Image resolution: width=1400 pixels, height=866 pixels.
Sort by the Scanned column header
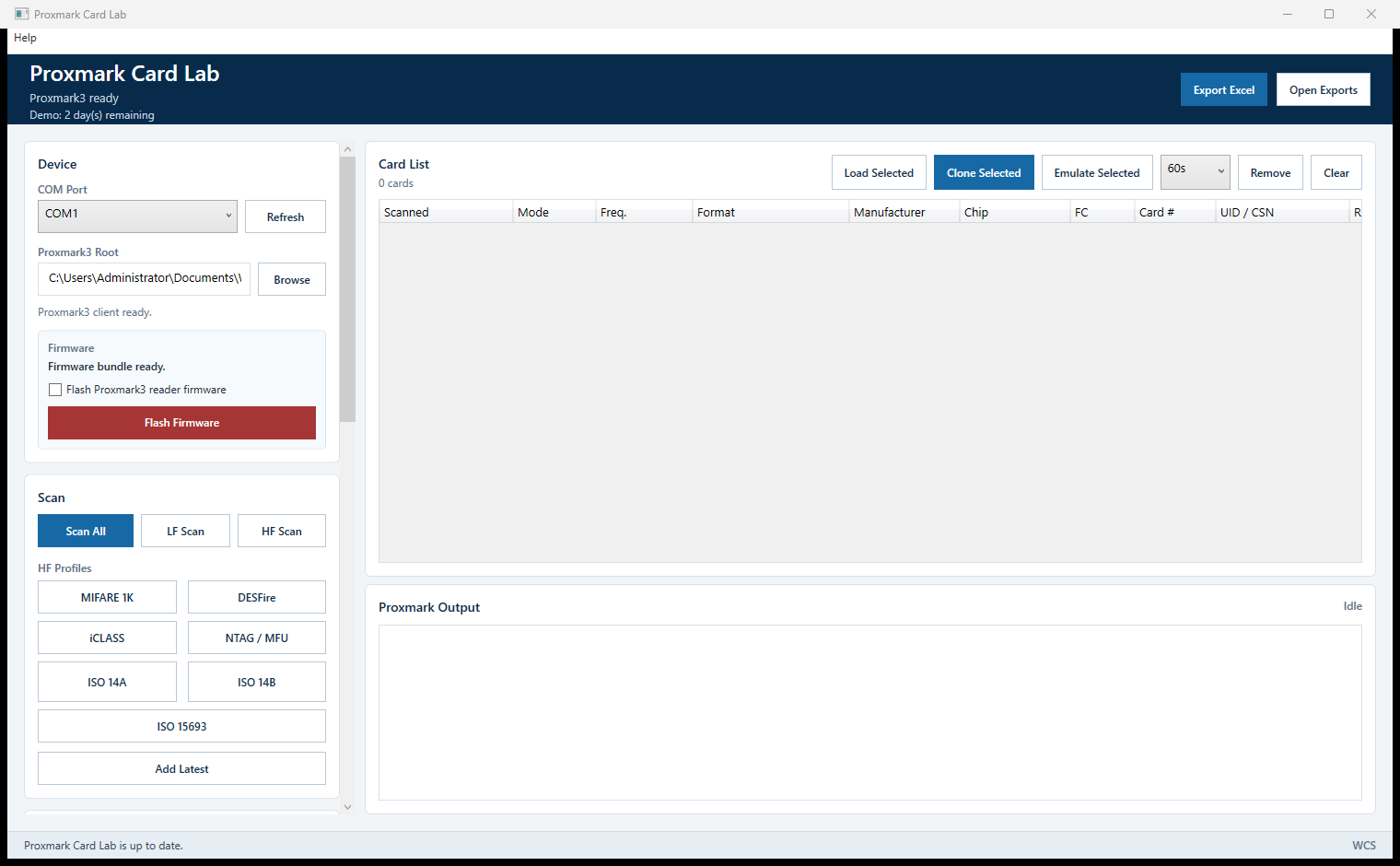[x=446, y=212]
